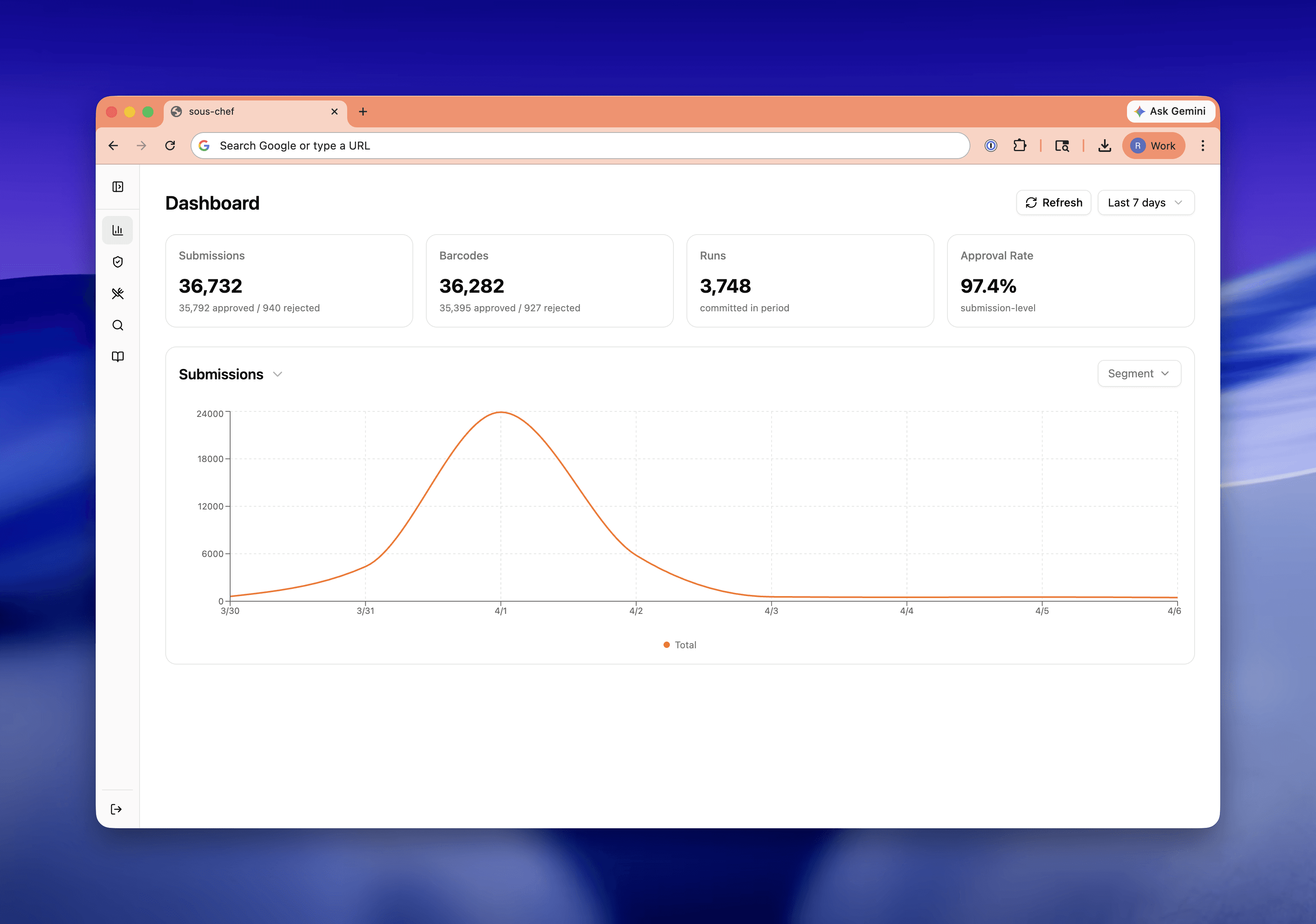Expand the Submissions chart metric chevron
The height and width of the screenshot is (924, 1316).
coord(278,374)
